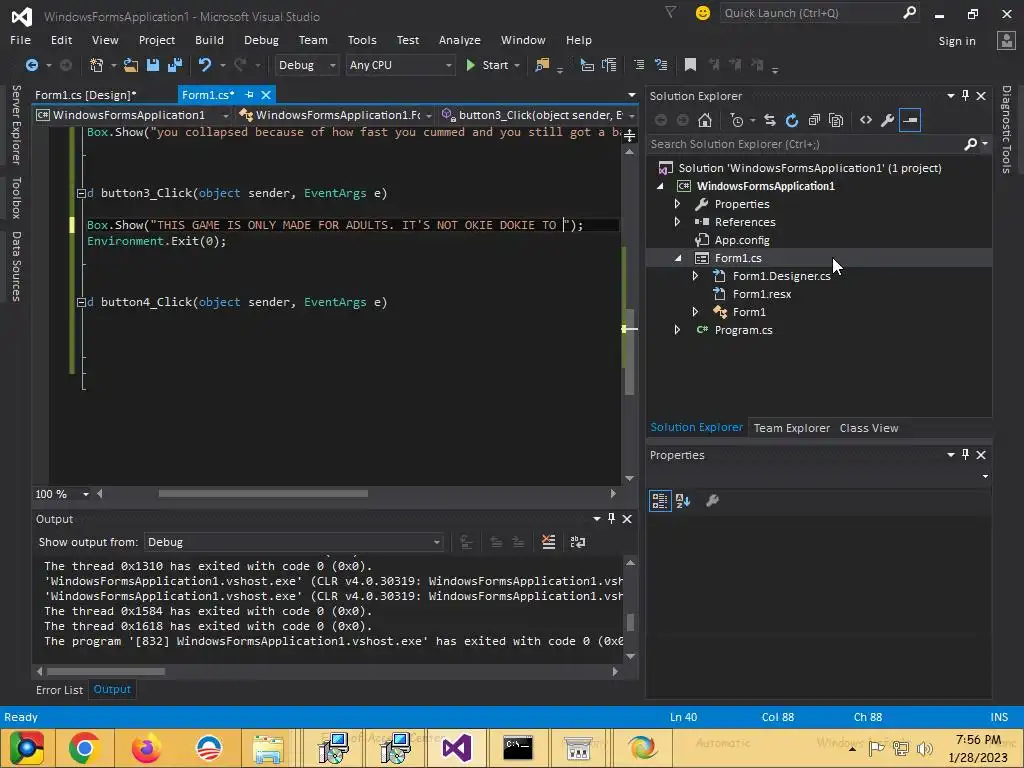The width and height of the screenshot is (1024, 768).
Task: Click the code editor horizontal scrollbar thumb
Action: coord(263,494)
